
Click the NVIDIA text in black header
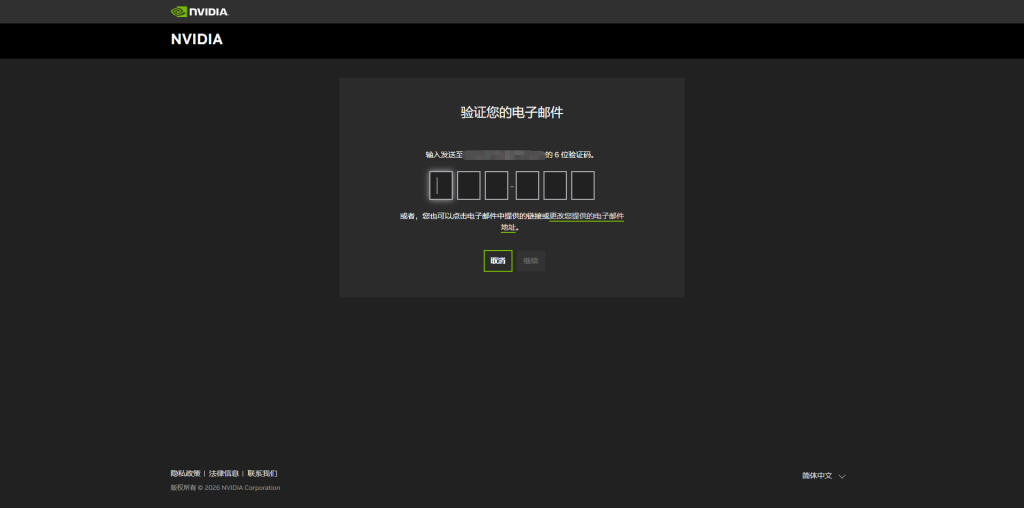pyautogui.click(x=197, y=40)
